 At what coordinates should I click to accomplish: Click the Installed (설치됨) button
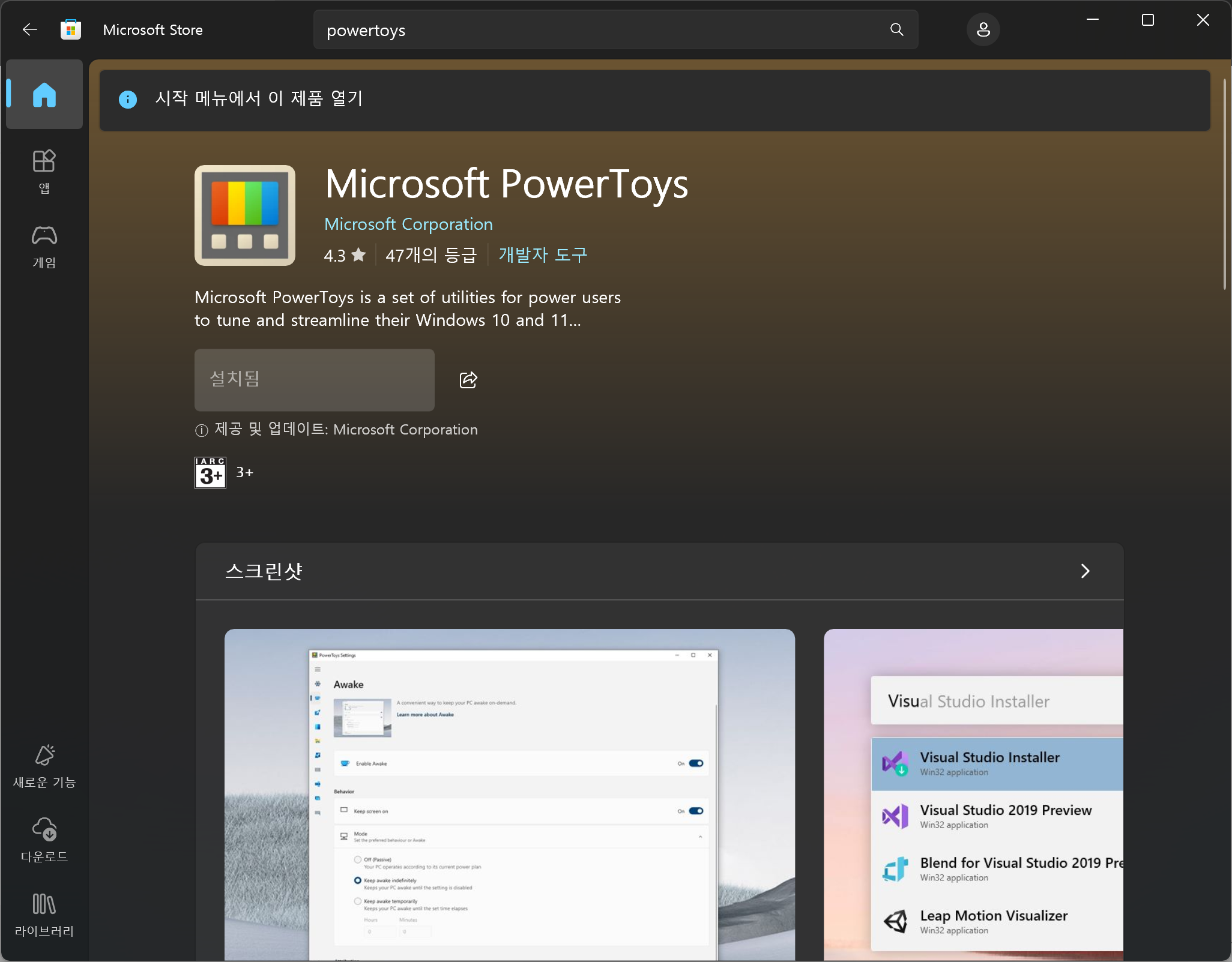pos(314,380)
